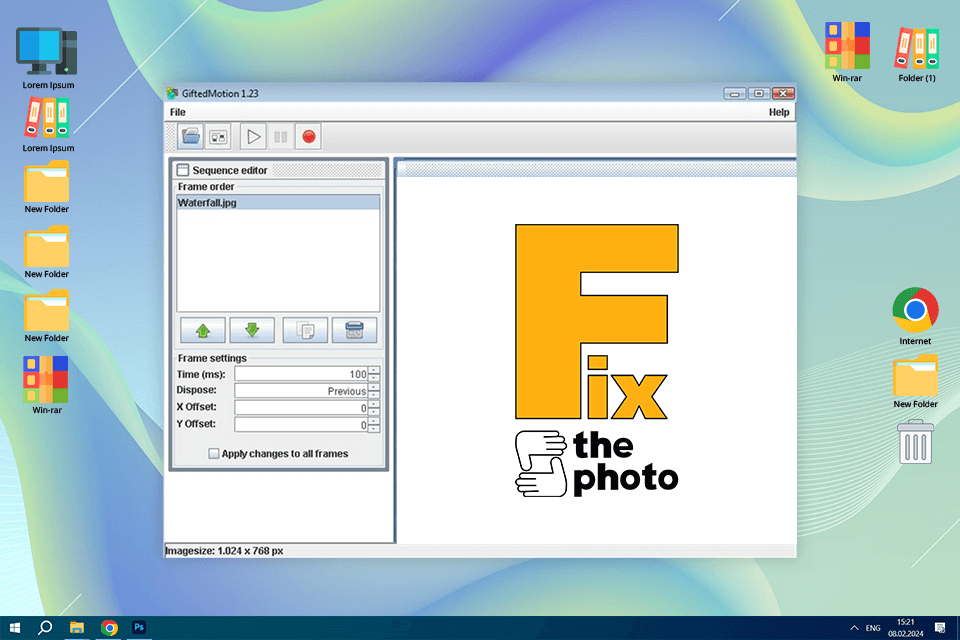Select the computer desktop icon Lorem Ipsum

(48, 58)
